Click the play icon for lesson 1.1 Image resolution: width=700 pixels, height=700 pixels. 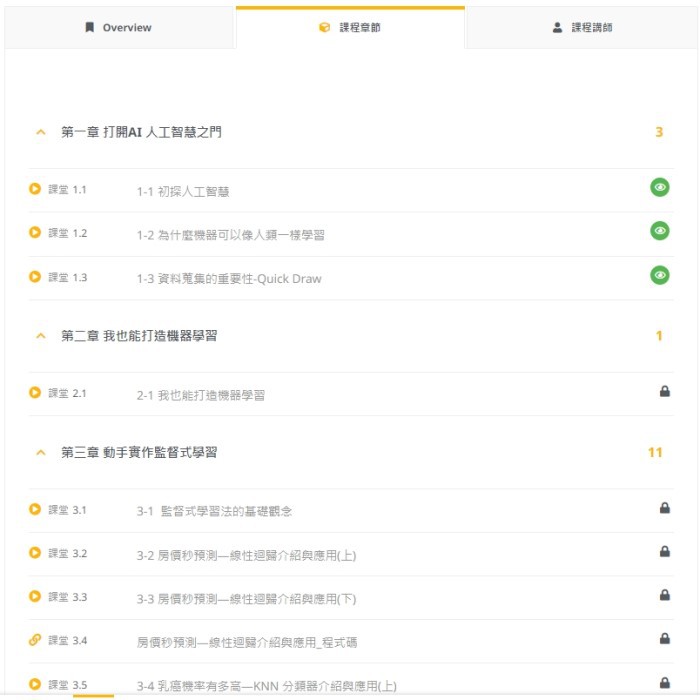click(35, 189)
